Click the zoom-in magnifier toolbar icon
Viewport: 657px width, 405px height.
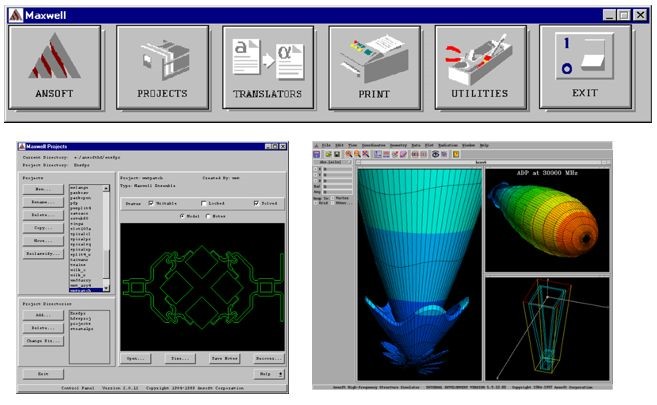[349, 155]
